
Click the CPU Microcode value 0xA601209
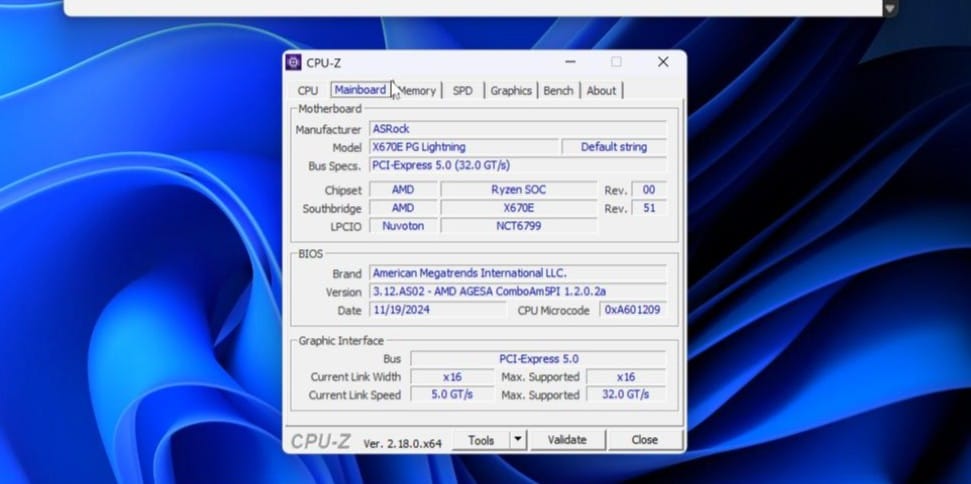coord(632,309)
